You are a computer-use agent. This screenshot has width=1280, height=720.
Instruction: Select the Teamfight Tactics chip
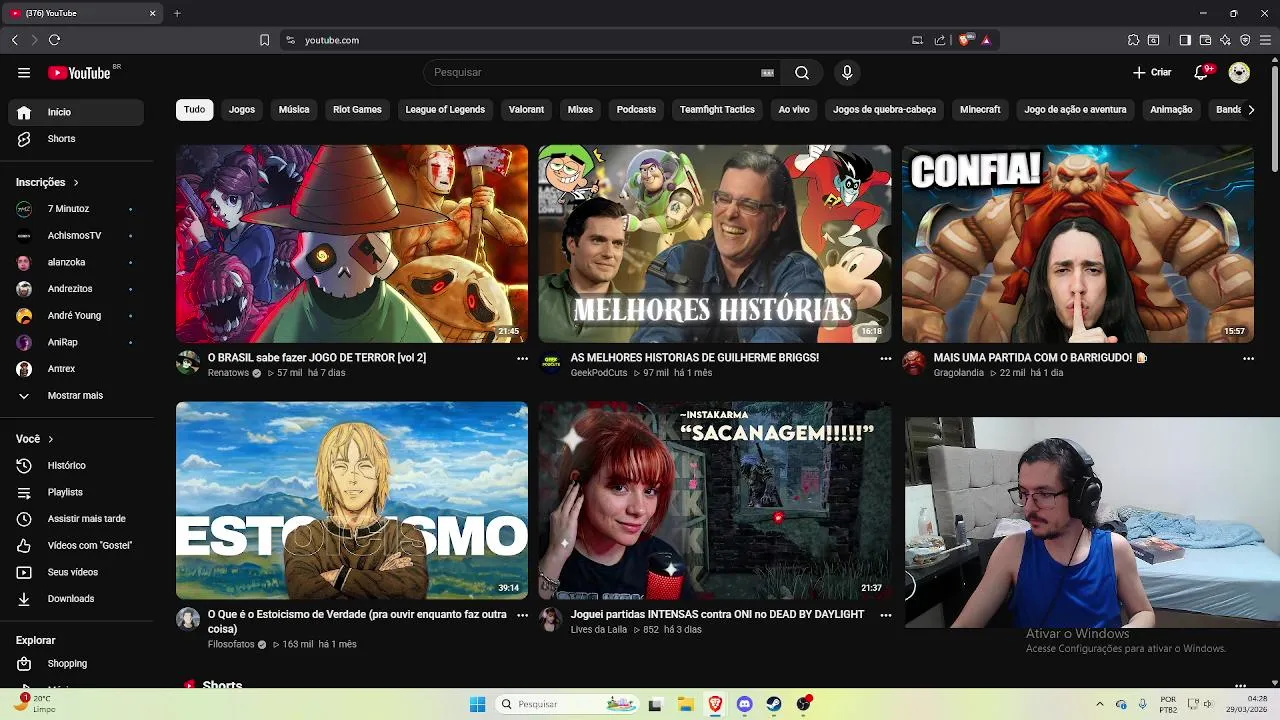[x=717, y=110]
